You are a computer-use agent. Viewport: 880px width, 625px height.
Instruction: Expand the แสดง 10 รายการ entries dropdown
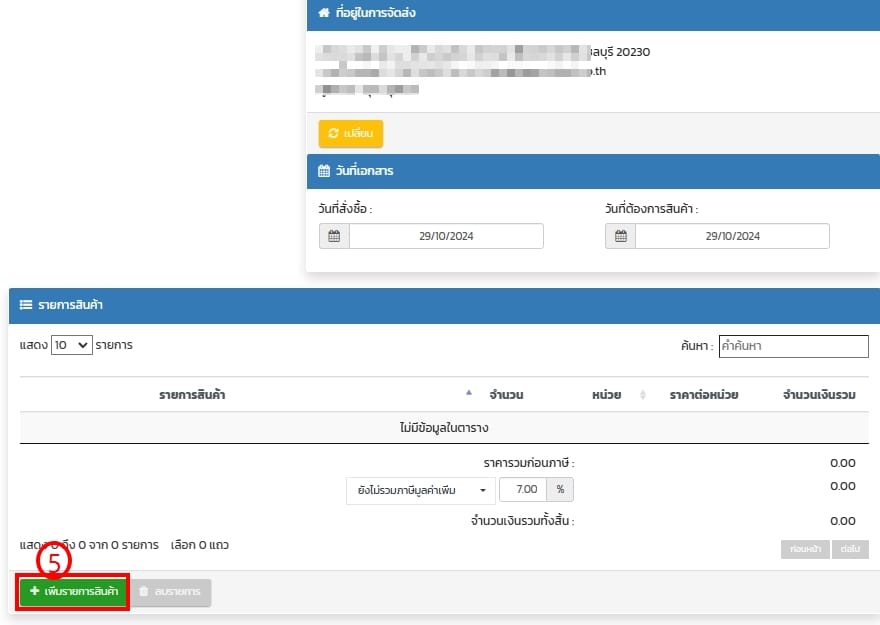(71, 345)
